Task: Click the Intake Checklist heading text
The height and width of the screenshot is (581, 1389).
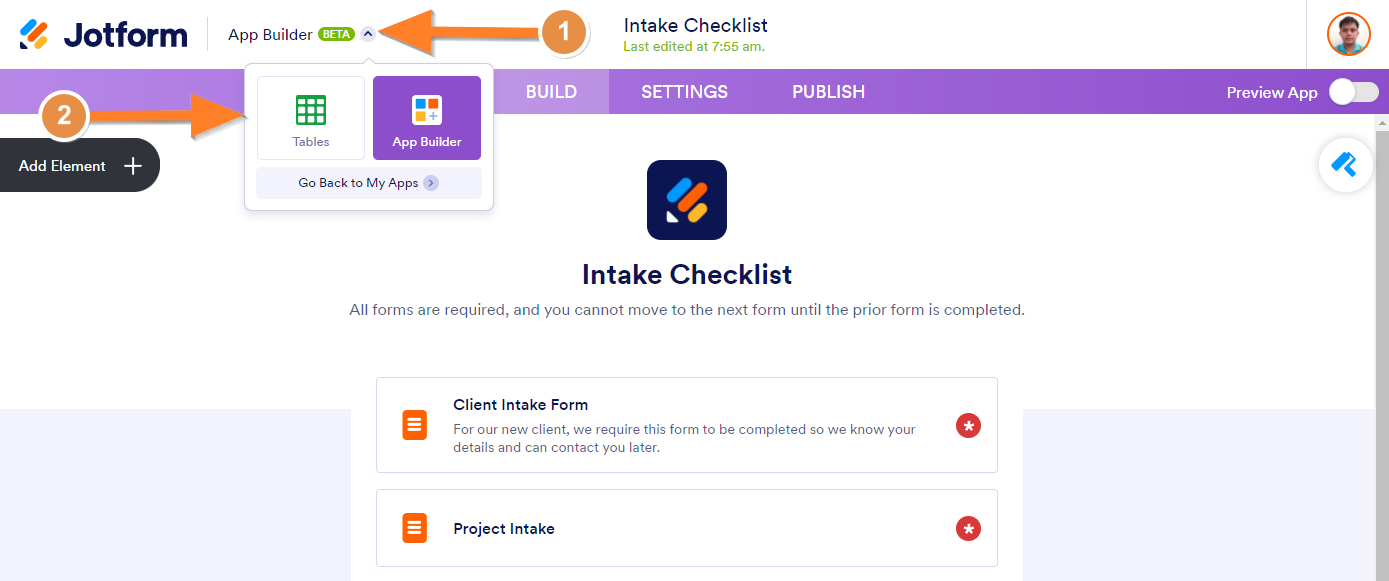Action: (687, 274)
